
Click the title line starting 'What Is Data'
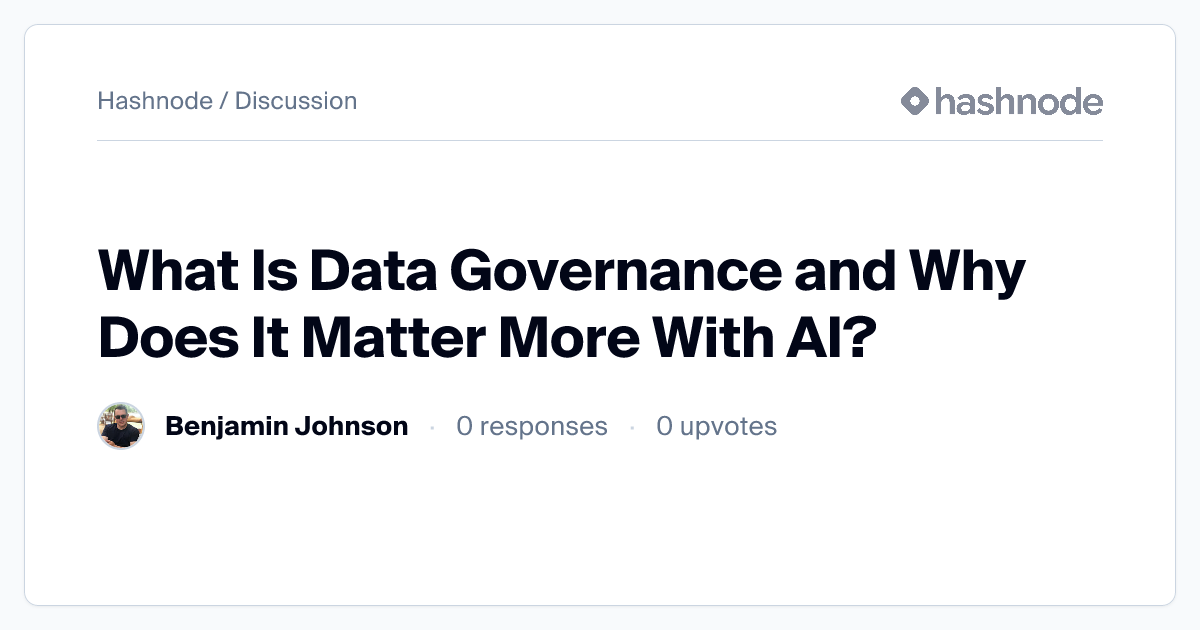(562, 272)
